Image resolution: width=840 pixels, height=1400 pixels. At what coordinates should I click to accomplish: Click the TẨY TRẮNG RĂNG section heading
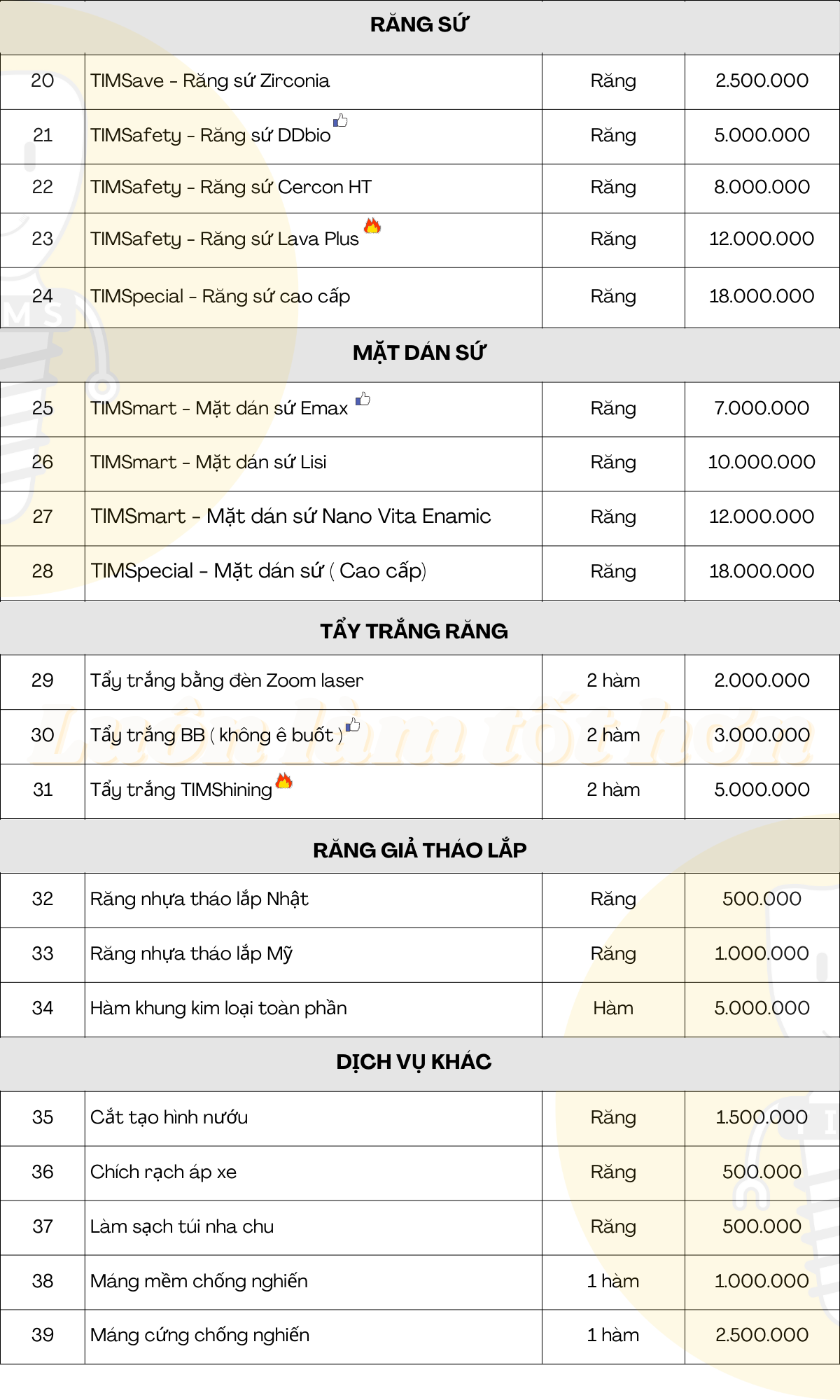(x=414, y=631)
